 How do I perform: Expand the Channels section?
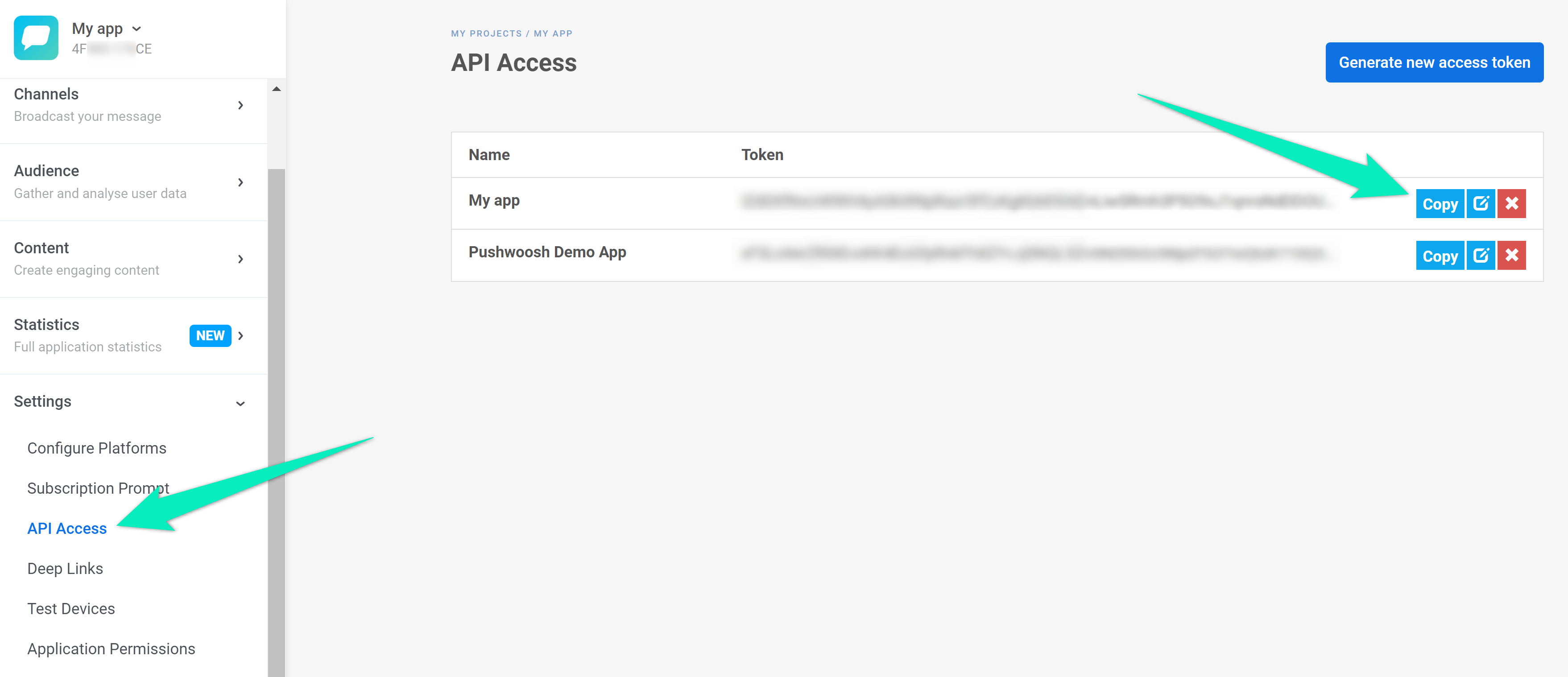[240, 105]
